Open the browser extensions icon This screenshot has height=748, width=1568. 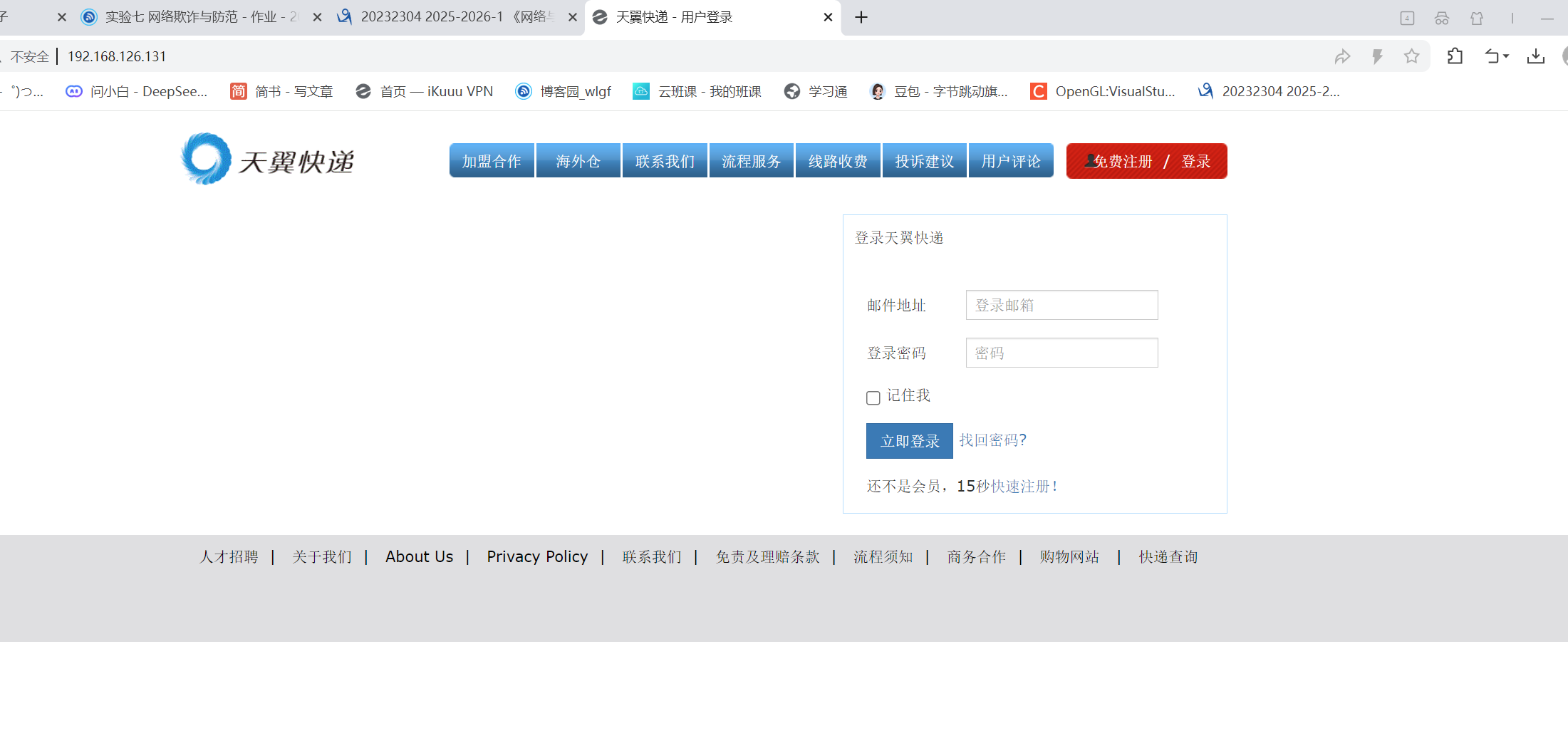click(x=1455, y=56)
